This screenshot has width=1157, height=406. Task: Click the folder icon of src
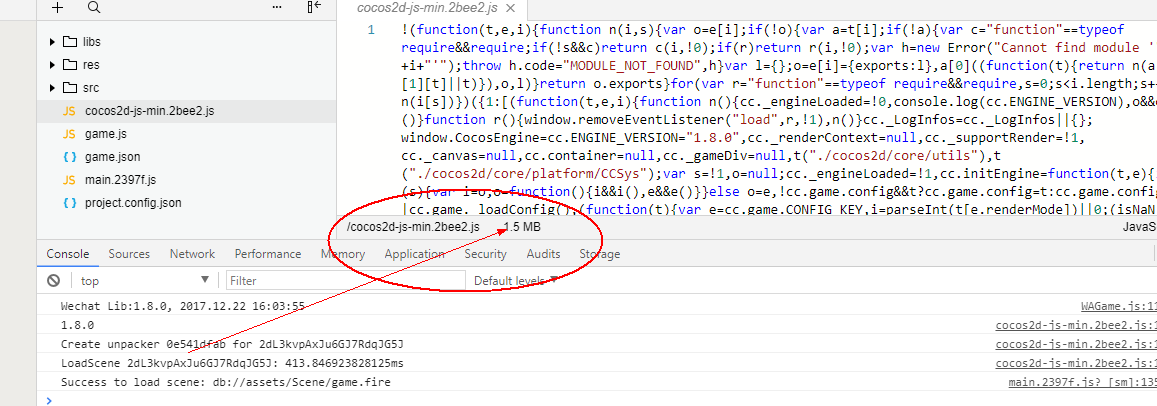click(70, 88)
